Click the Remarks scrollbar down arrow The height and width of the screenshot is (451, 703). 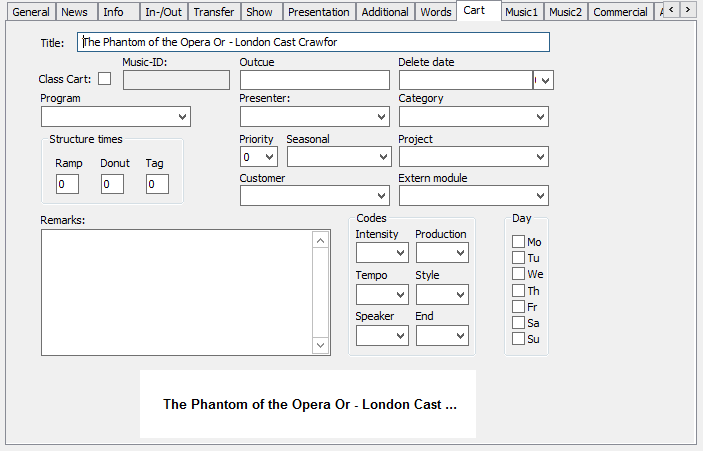[320, 345]
